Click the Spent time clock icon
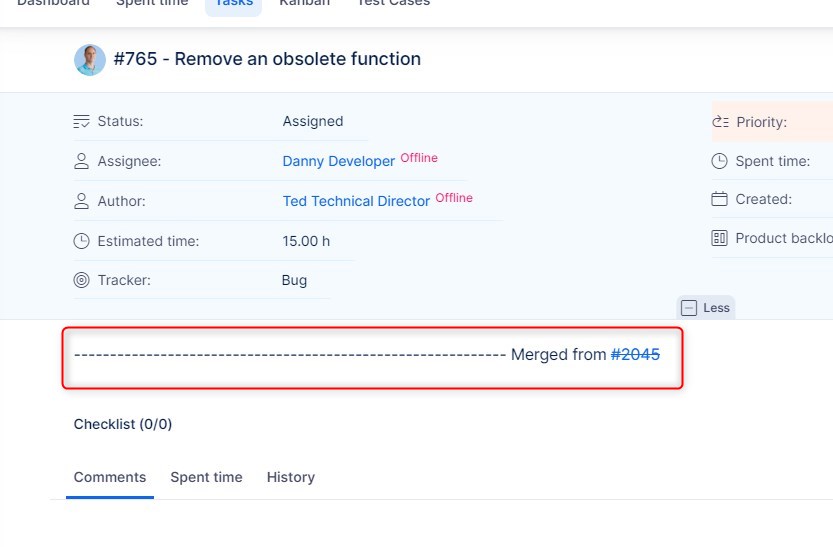This screenshot has height=547, width=833. (720, 161)
